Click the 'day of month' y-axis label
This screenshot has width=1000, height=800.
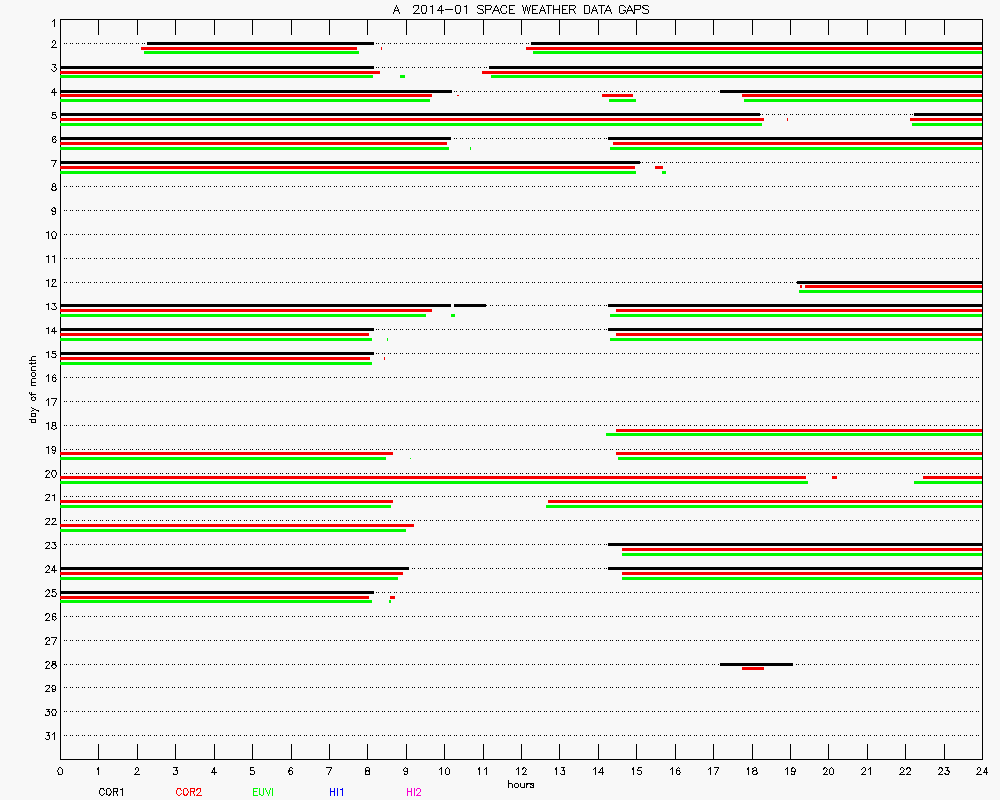click(x=34, y=389)
